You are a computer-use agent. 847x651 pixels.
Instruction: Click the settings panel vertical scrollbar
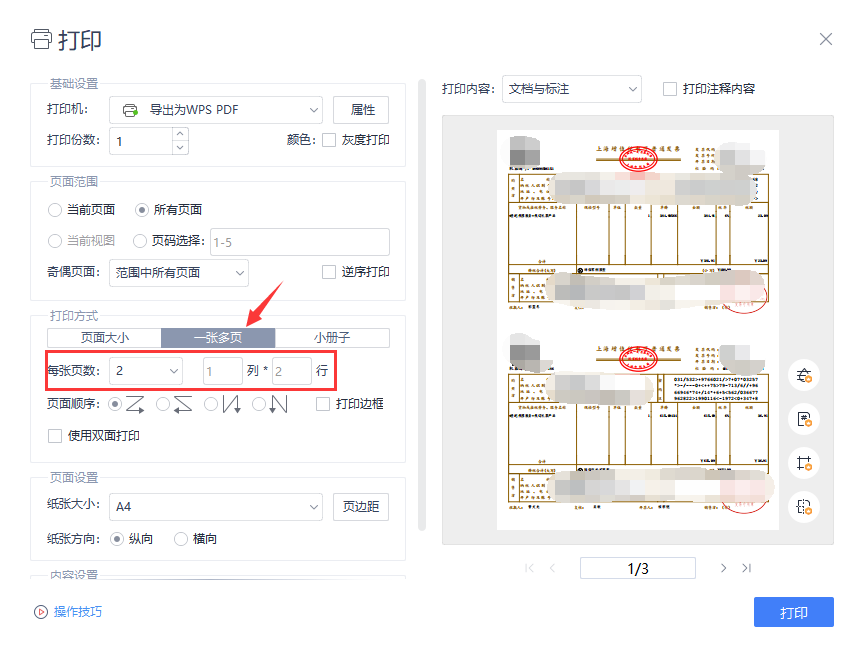click(x=422, y=305)
